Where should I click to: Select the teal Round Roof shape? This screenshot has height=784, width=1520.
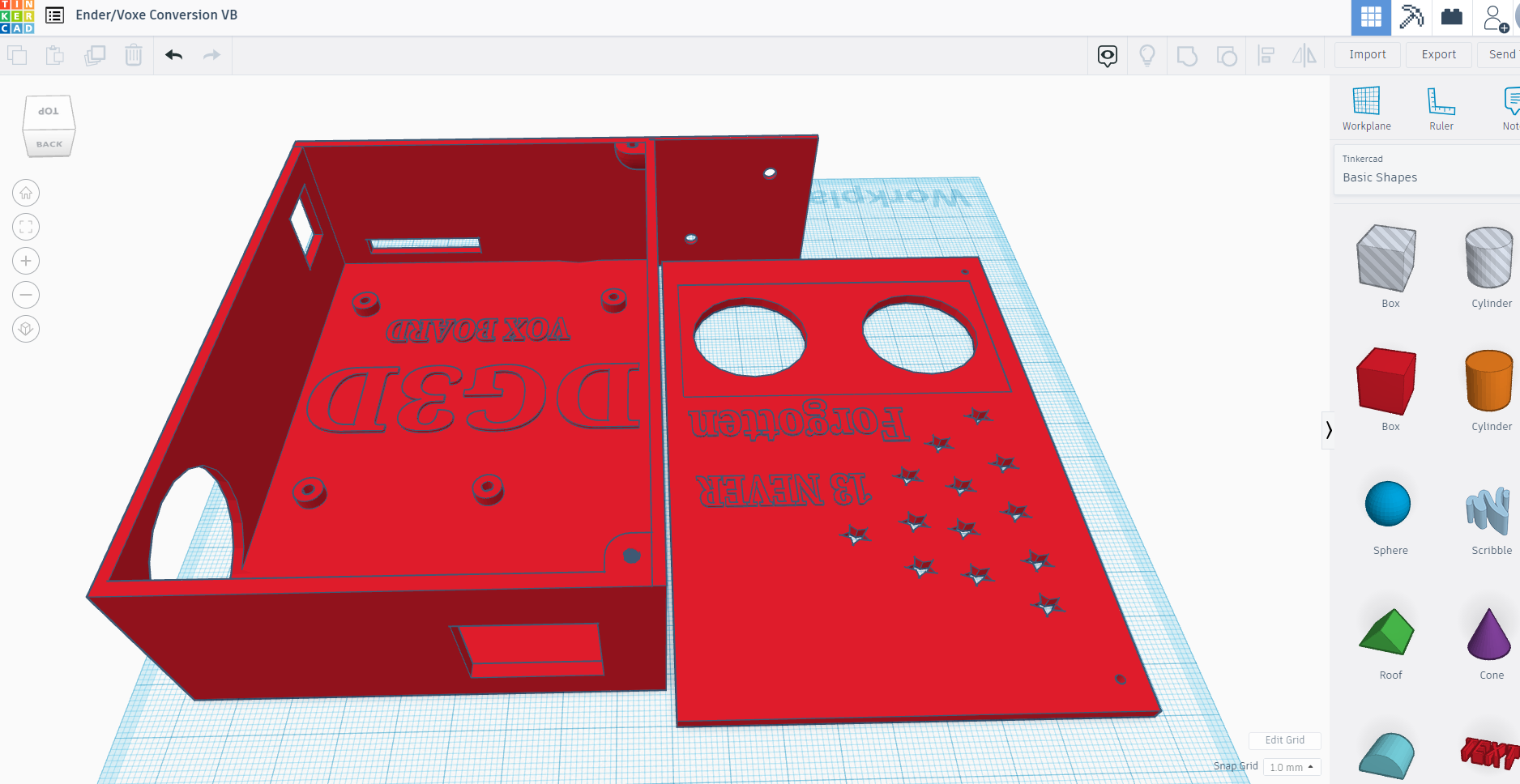[1387, 755]
